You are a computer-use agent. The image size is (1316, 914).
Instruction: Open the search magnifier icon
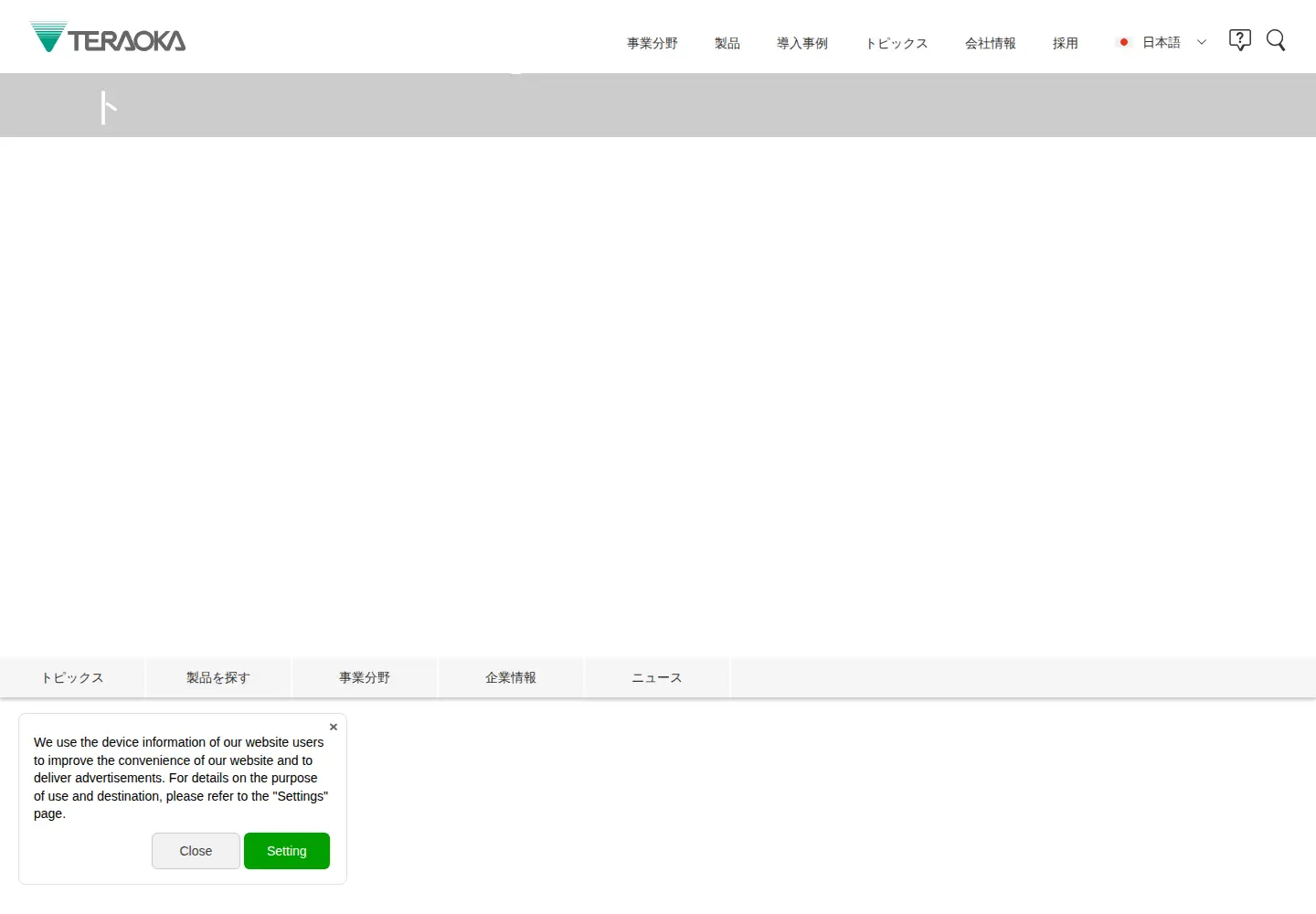tap(1276, 40)
